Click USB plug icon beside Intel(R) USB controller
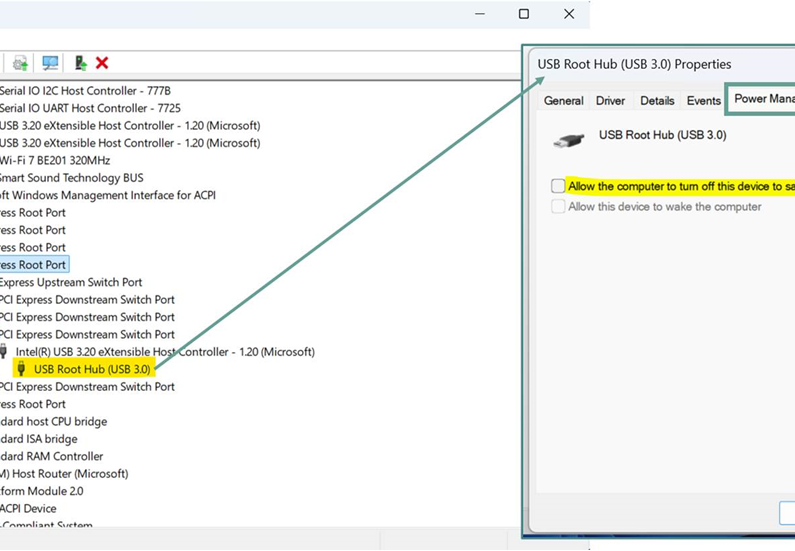 click(x=4, y=351)
